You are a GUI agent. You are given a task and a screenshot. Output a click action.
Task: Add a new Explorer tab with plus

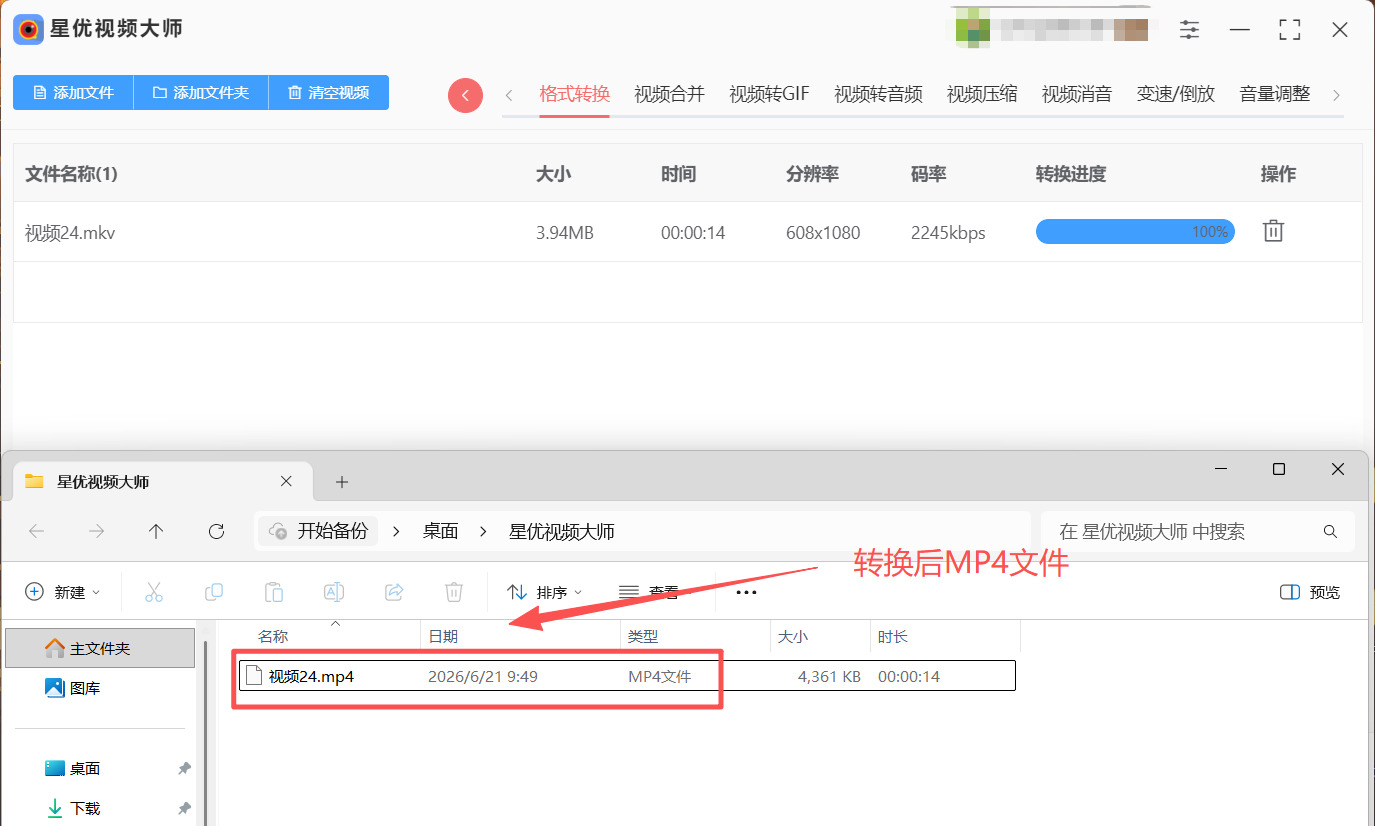click(x=342, y=482)
